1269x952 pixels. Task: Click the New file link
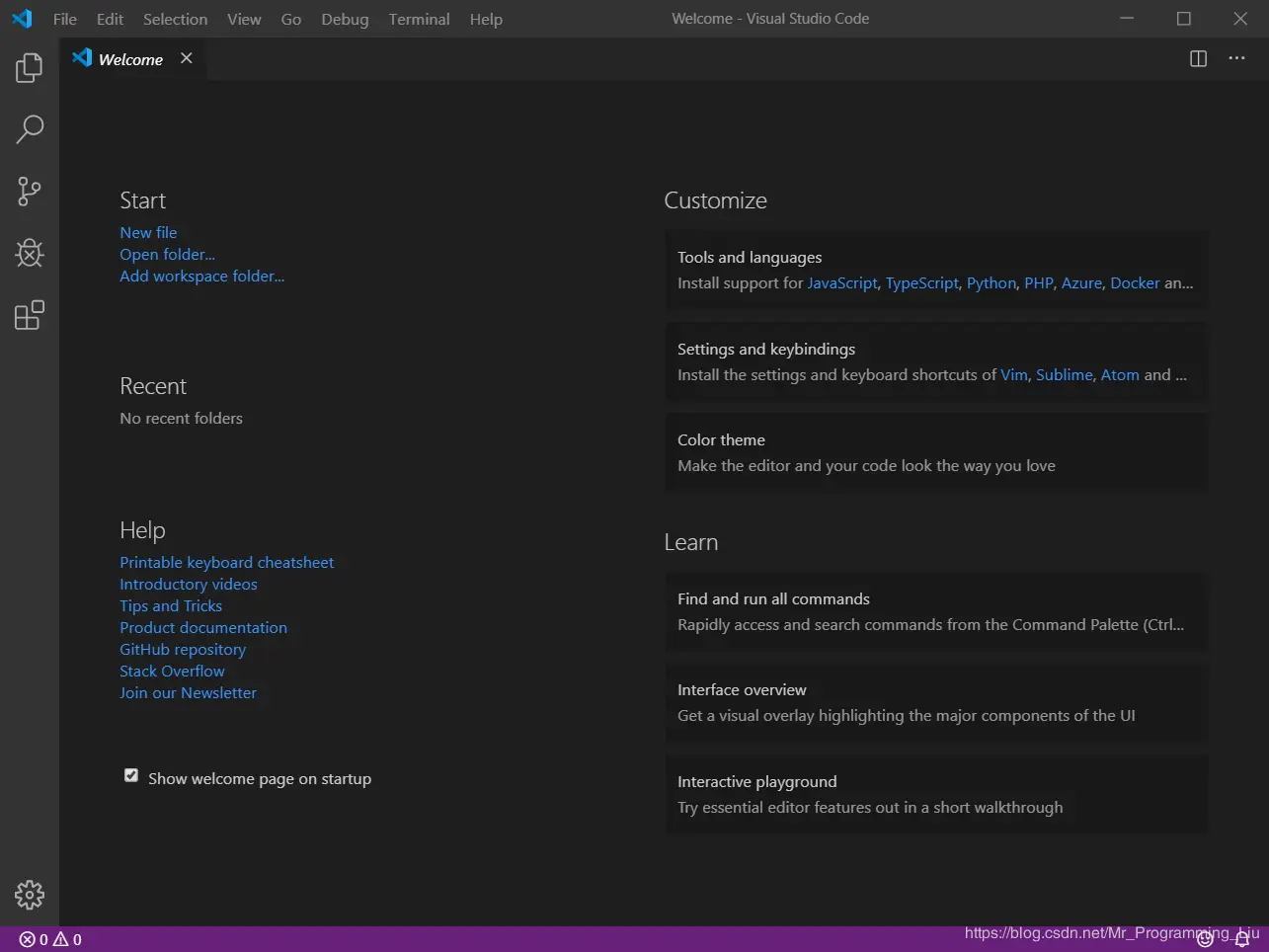pyautogui.click(x=148, y=232)
